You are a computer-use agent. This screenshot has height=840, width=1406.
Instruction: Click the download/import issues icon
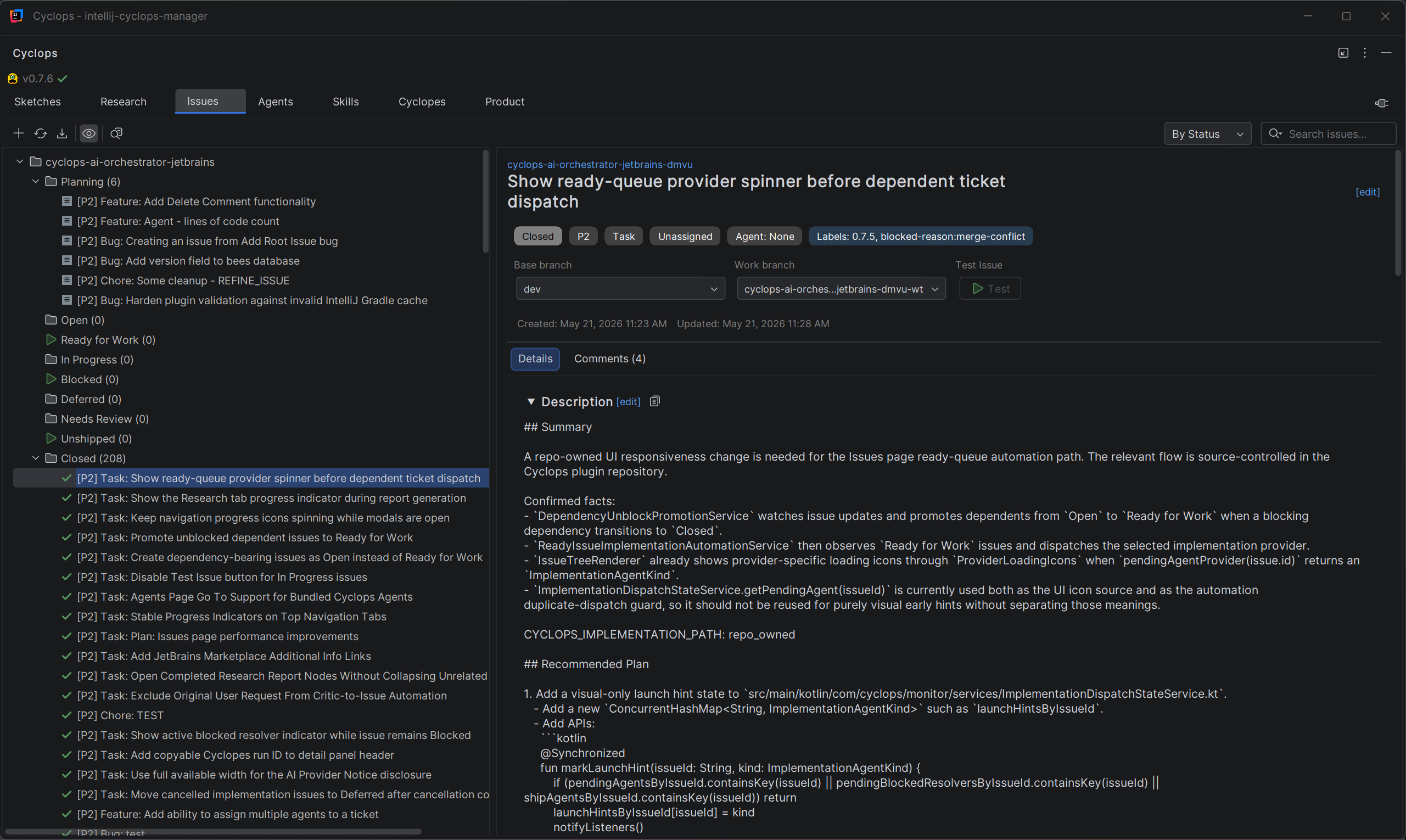point(62,133)
